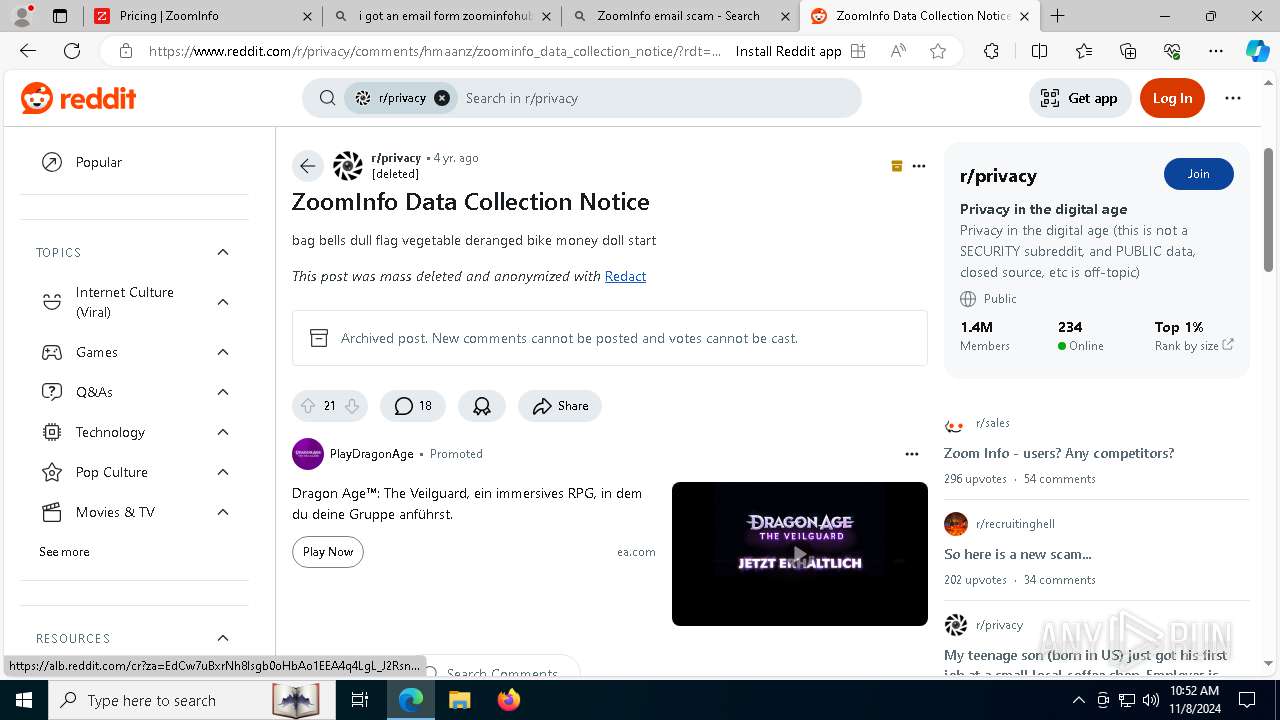
Task: Open the r/privacy title in the post header
Action: click(x=396, y=158)
